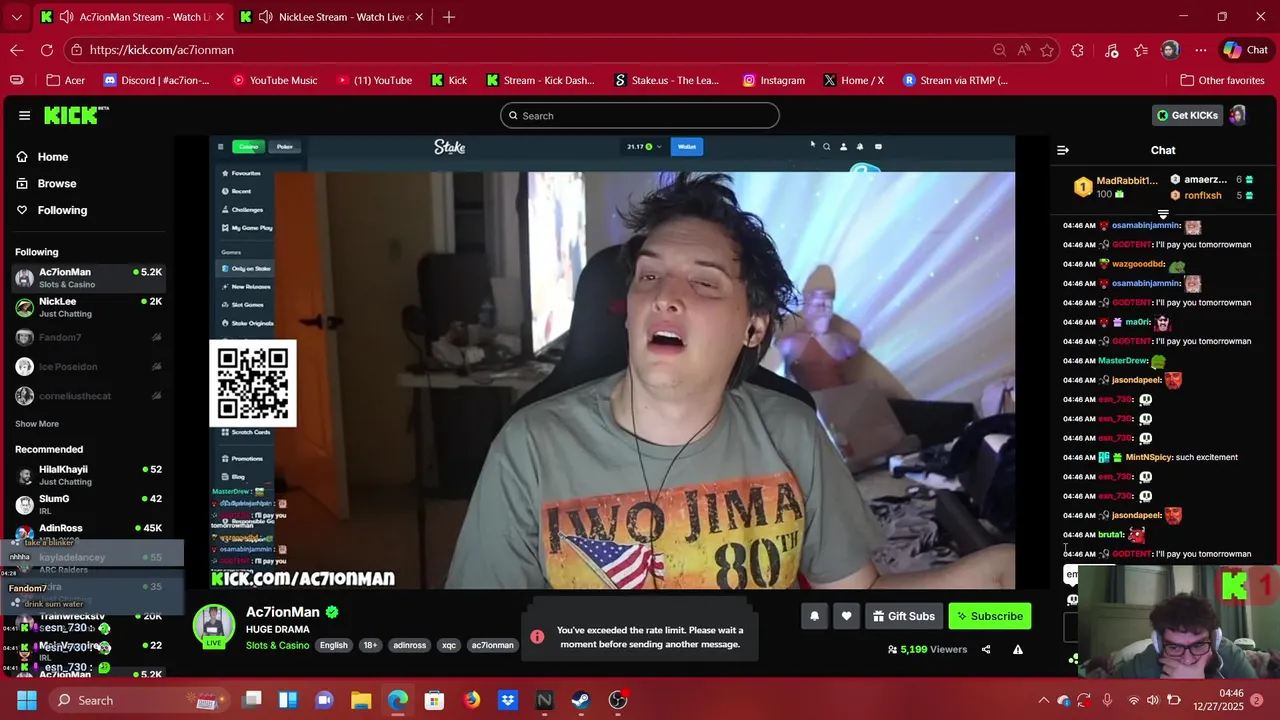Open Edge Settings and more ellipsis
Image resolution: width=1280 pixels, height=720 pixels.
1201,50
